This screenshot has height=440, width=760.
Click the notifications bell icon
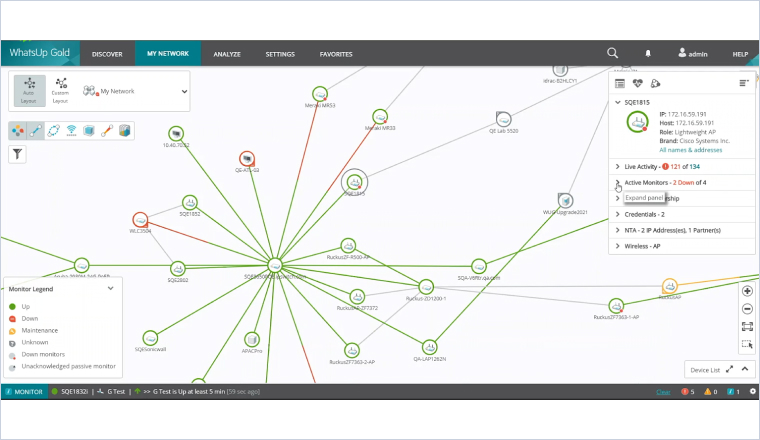[x=648, y=53]
